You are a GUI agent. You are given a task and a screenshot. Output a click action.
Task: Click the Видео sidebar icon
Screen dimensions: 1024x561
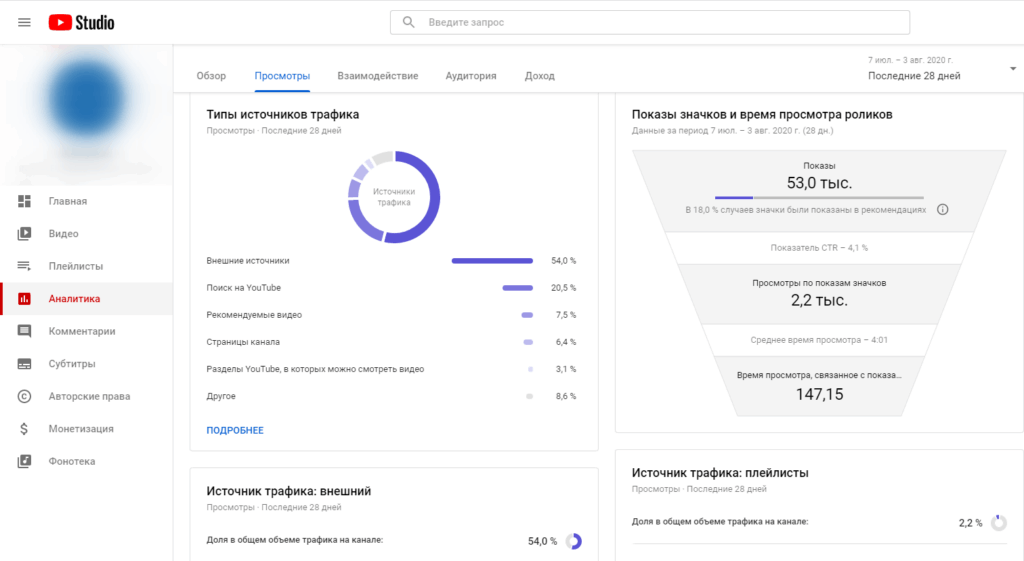[24, 234]
